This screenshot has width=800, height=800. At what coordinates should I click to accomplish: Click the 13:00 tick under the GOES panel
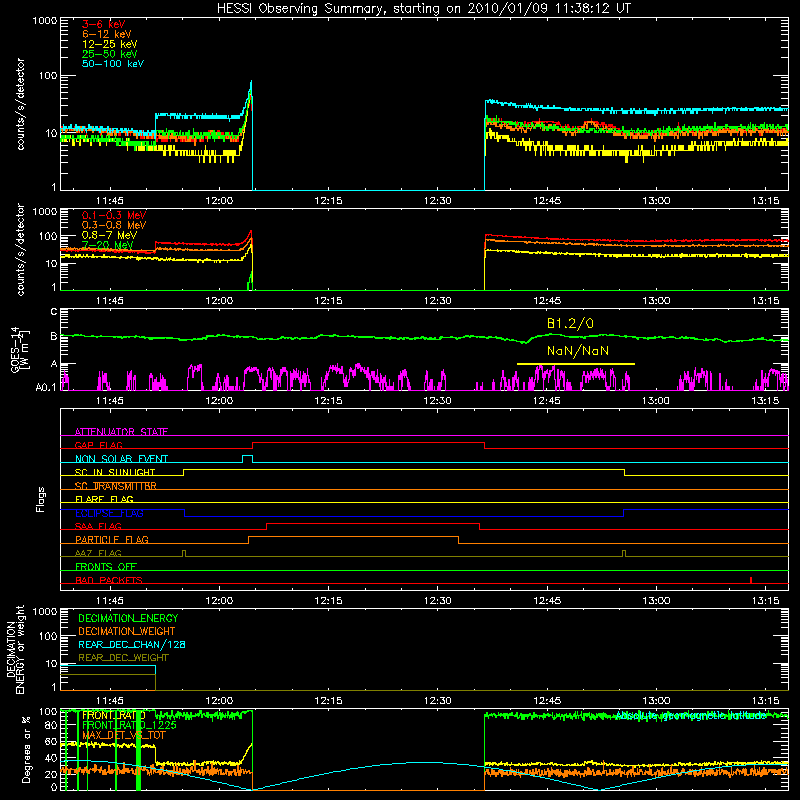pyautogui.click(x=656, y=401)
